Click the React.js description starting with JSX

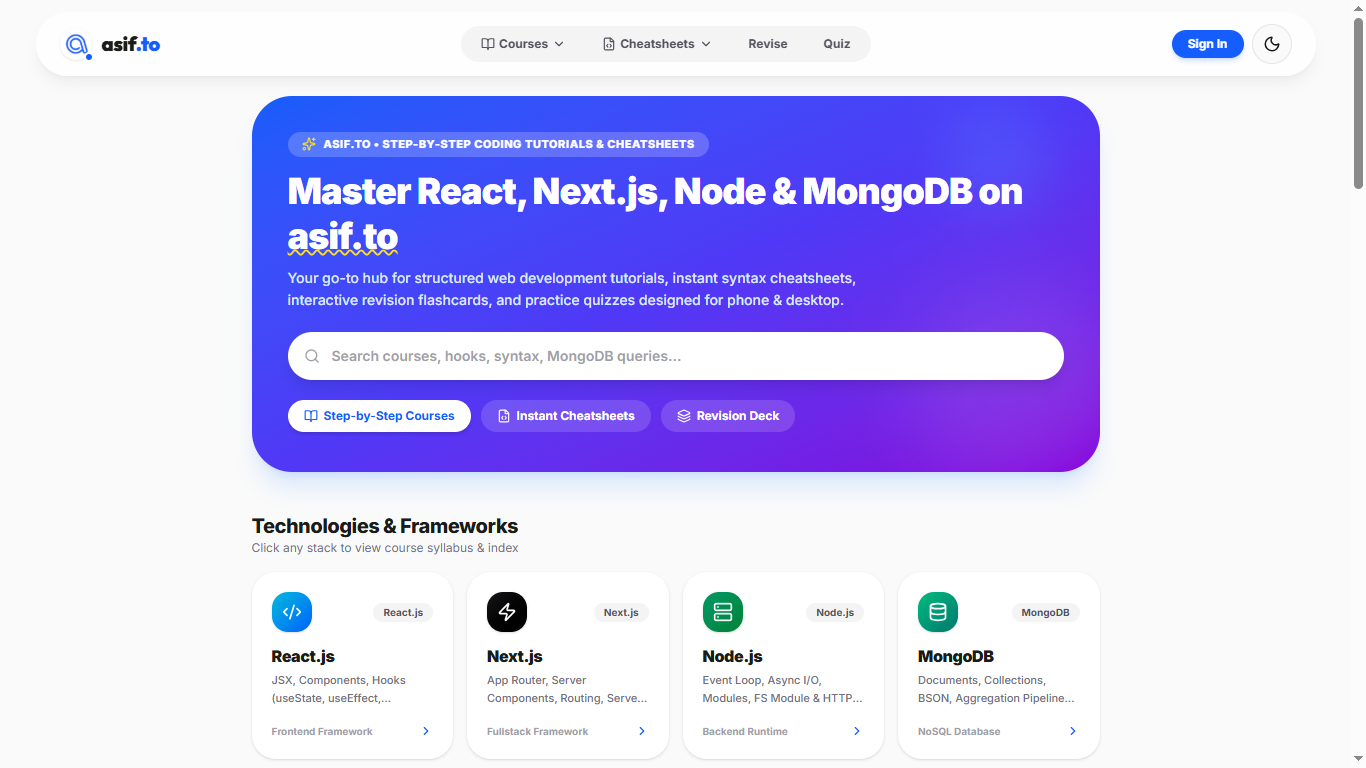pos(339,689)
